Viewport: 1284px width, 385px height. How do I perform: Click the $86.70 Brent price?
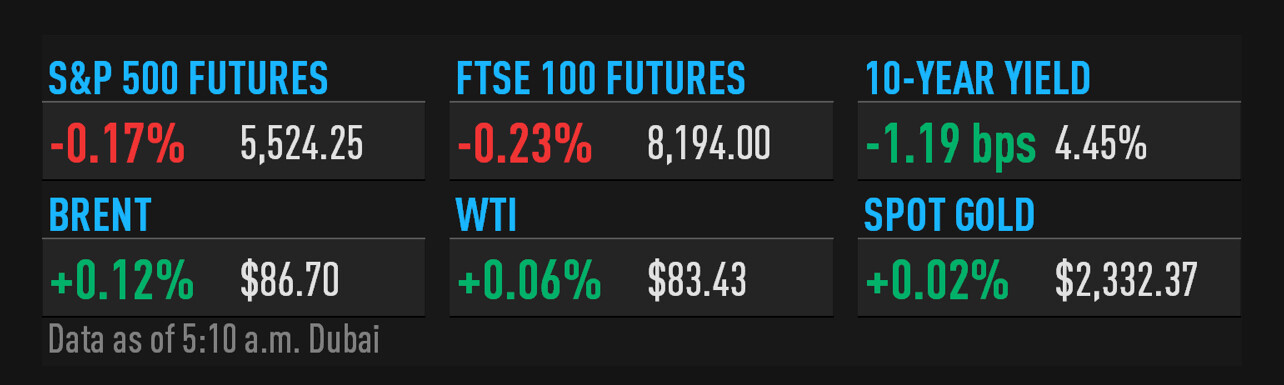[290, 282]
